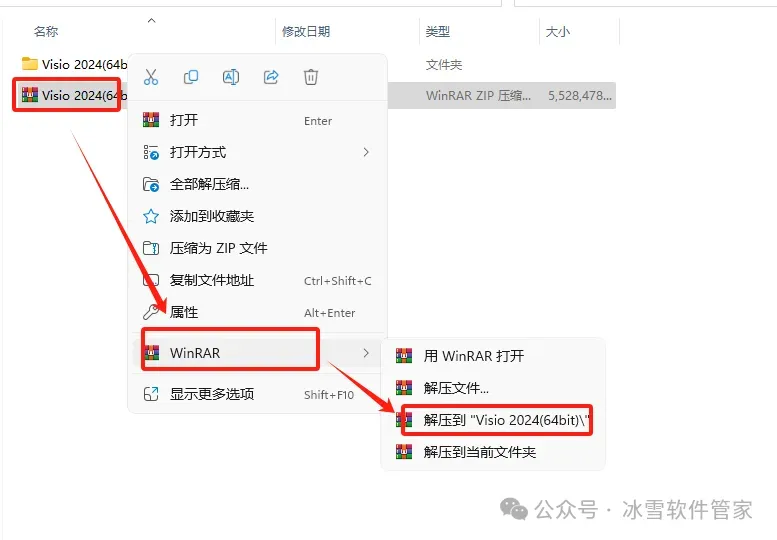The height and width of the screenshot is (540, 777).
Task: Click the star icon for 添加到收藏夹
Action: point(151,216)
